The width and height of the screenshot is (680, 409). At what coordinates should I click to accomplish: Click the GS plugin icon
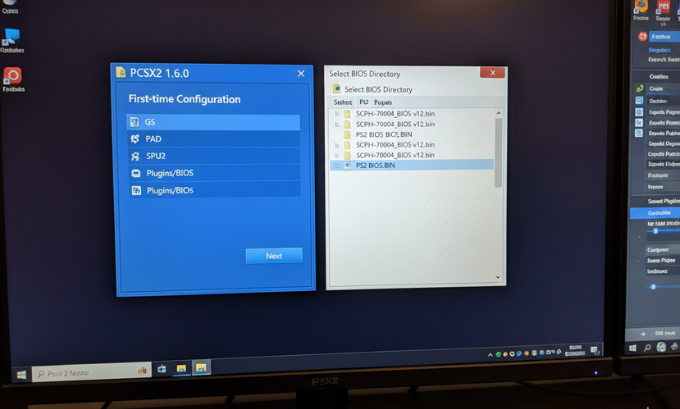click(135, 122)
